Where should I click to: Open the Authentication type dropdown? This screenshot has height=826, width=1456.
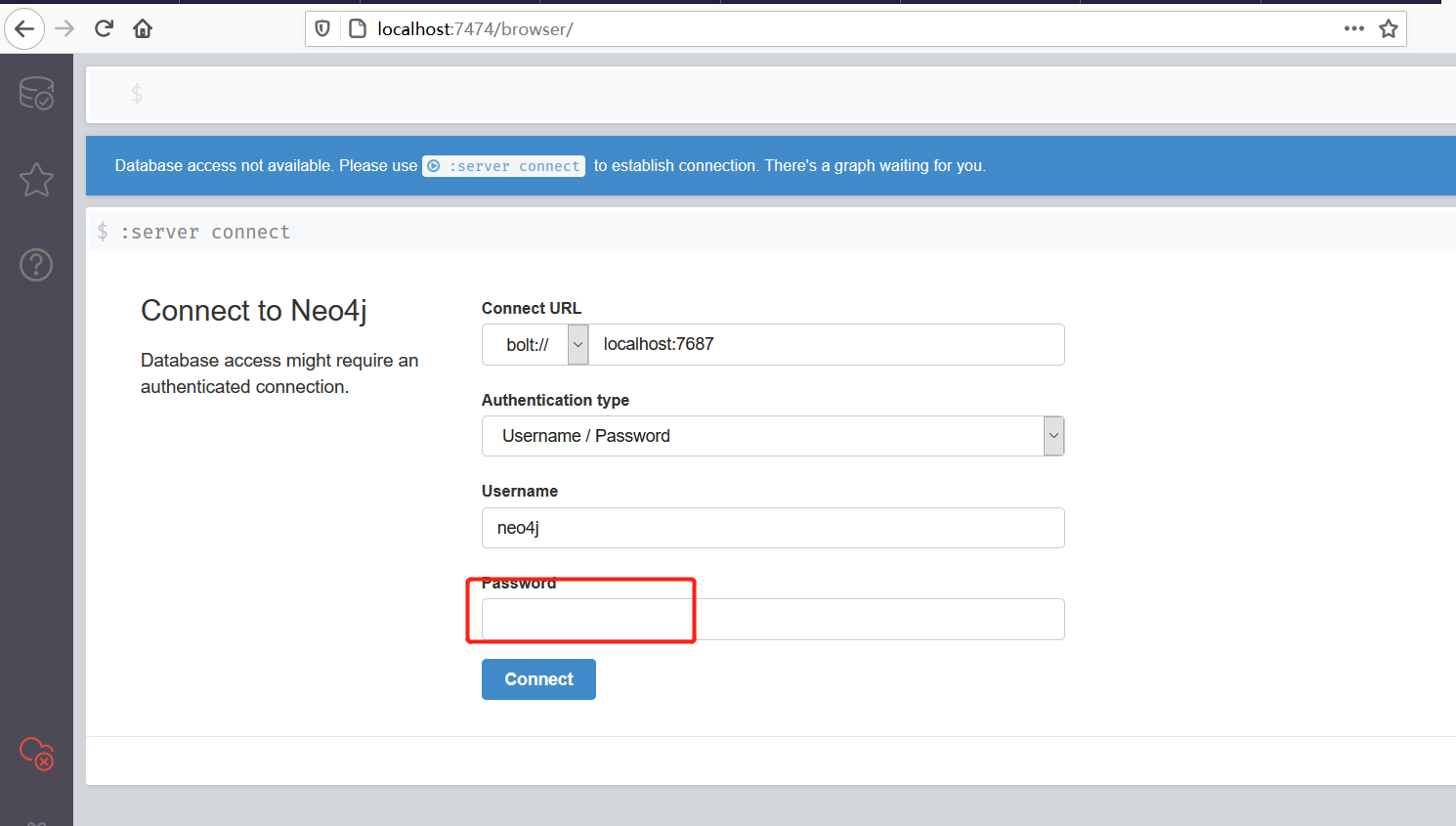click(773, 436)
